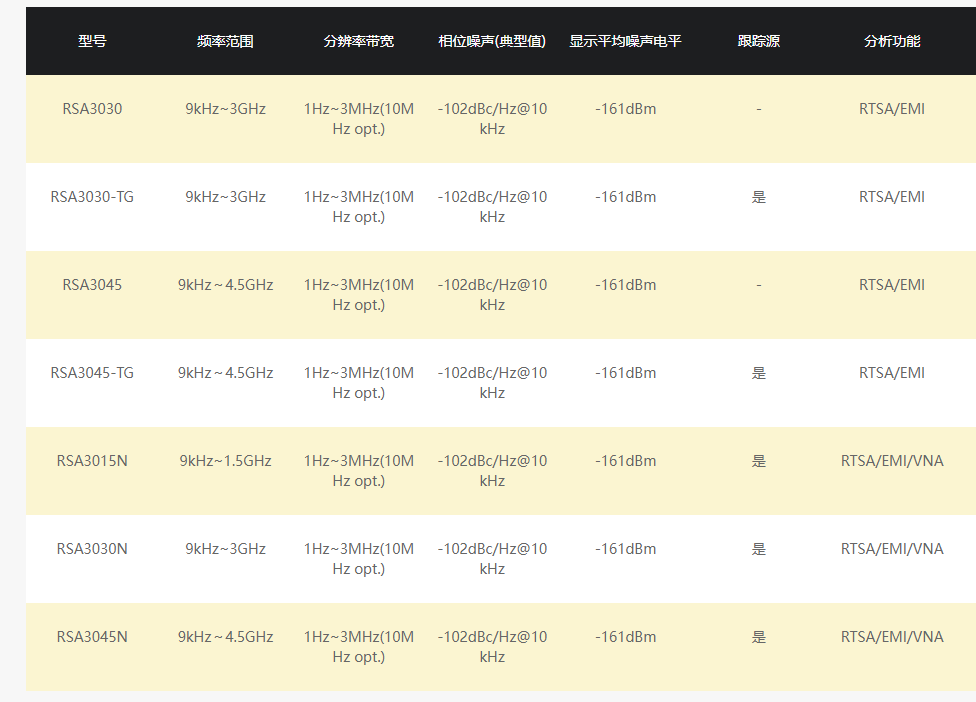Click the 是 tracking source cell for RSA3030N

tap(759, 549)
